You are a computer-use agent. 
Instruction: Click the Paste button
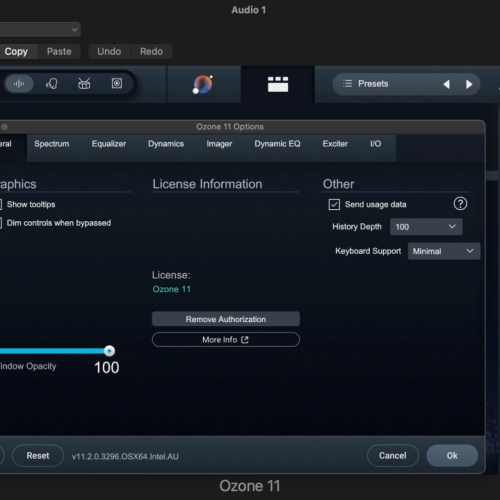pos(59,52)
